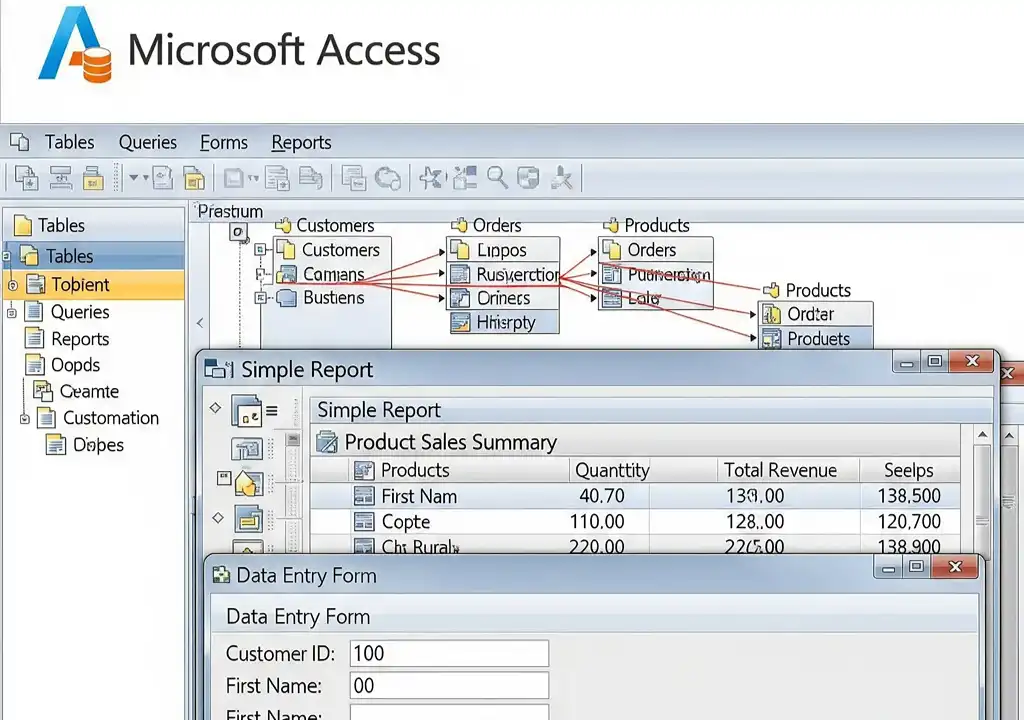Open the Tables menu
Screen dimensions: 1024x720
69,142
